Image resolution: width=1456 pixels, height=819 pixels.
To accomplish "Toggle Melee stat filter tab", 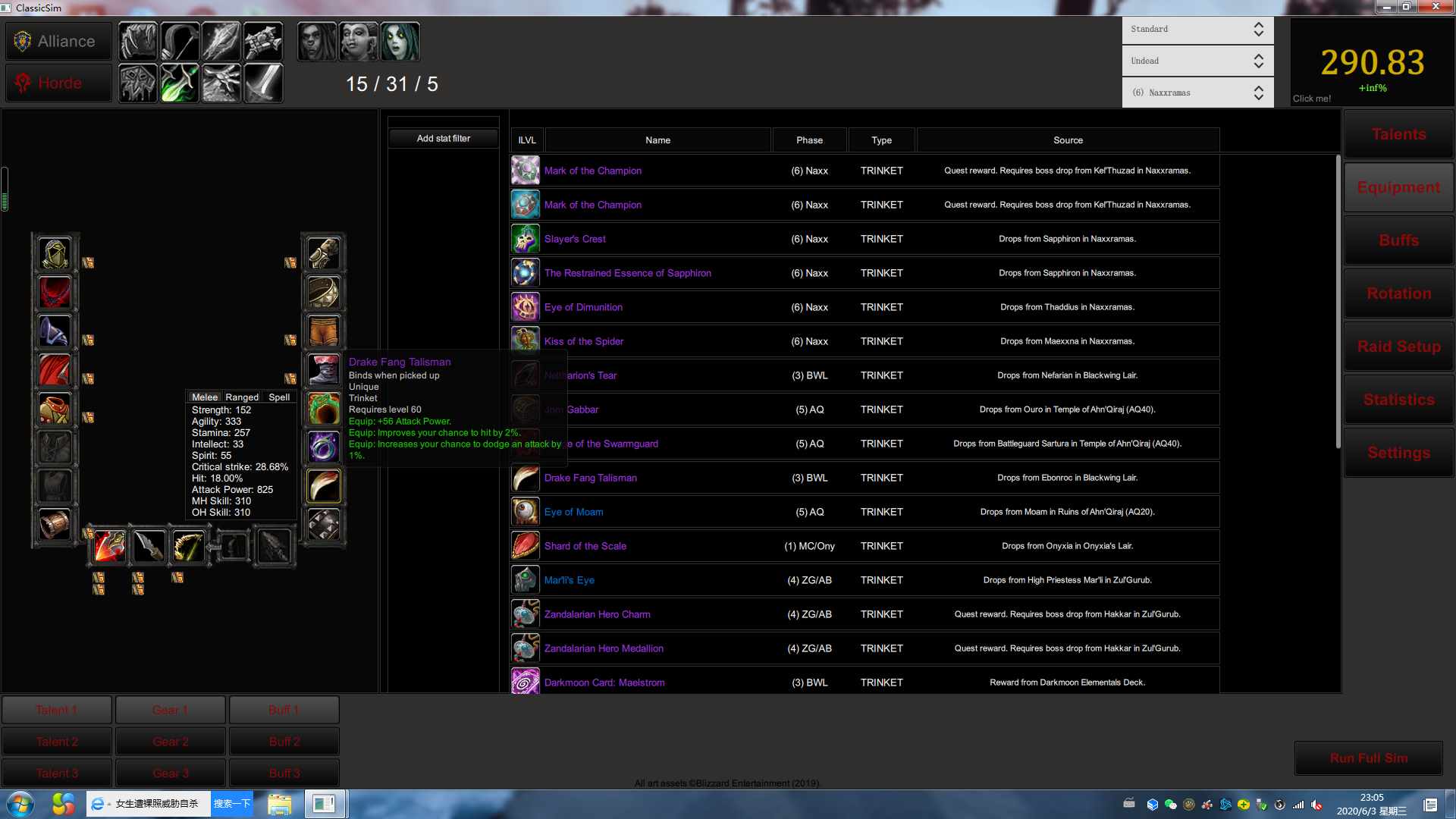I will [x=204, y=397].
